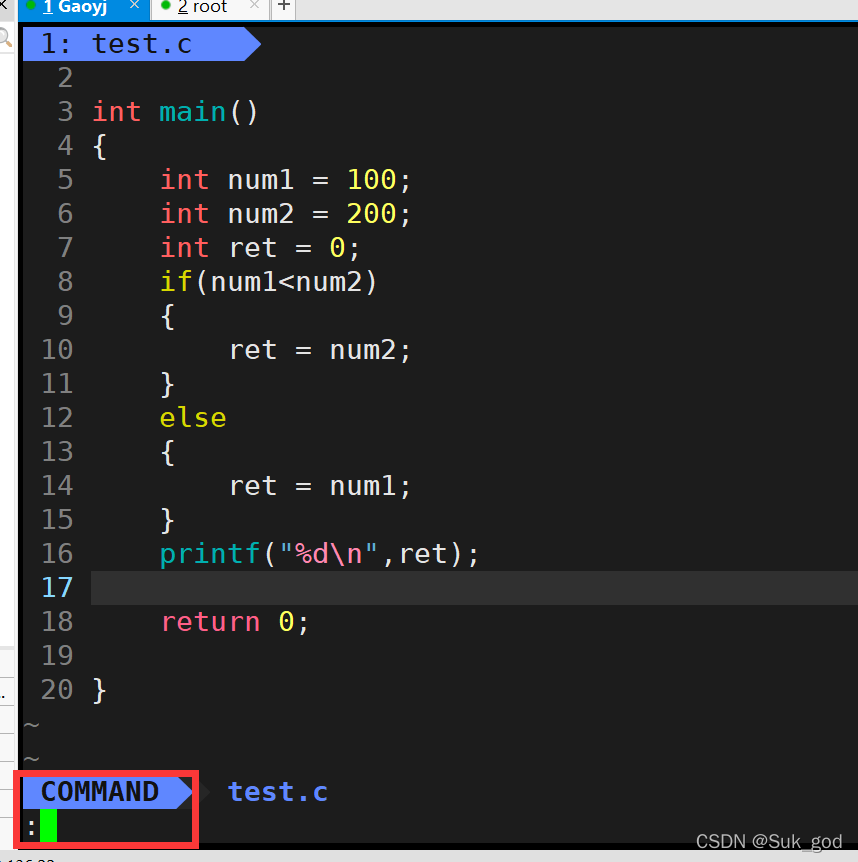Click the closing brace on line 15
This screenshot has height=862, width=858.
pos(167,521)
